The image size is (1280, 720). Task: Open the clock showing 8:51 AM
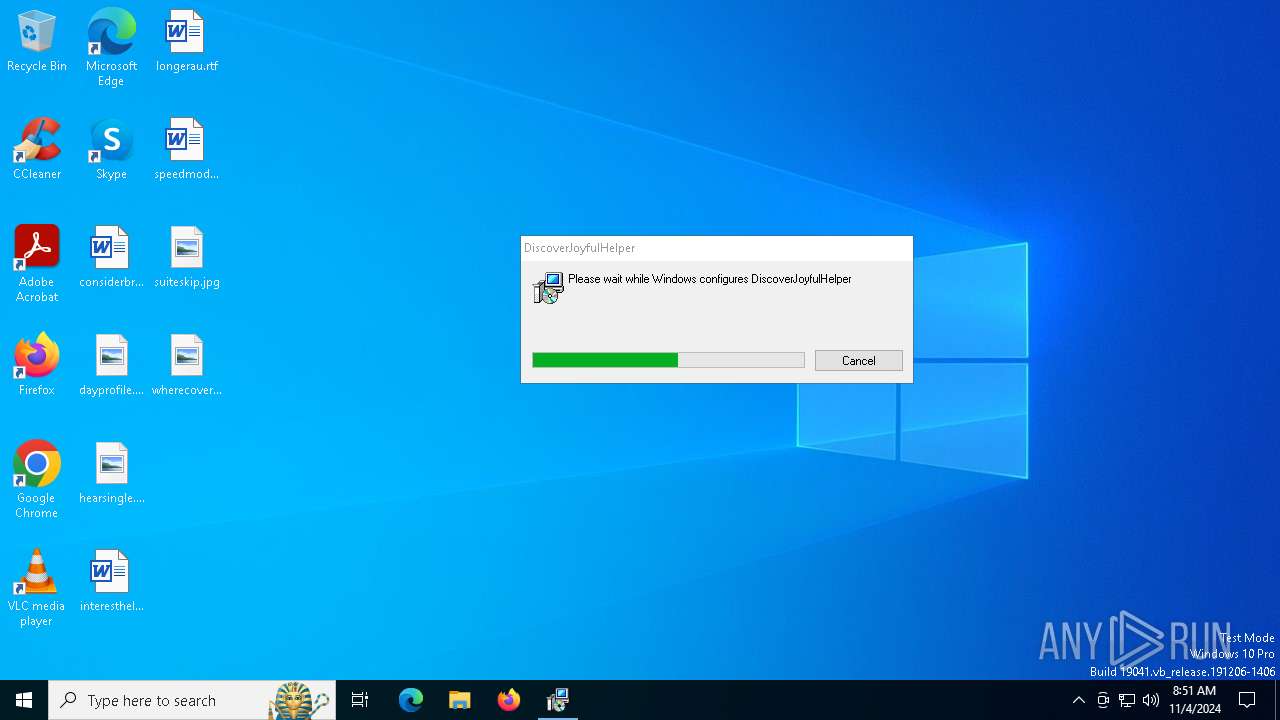(x=1195, y=700)
